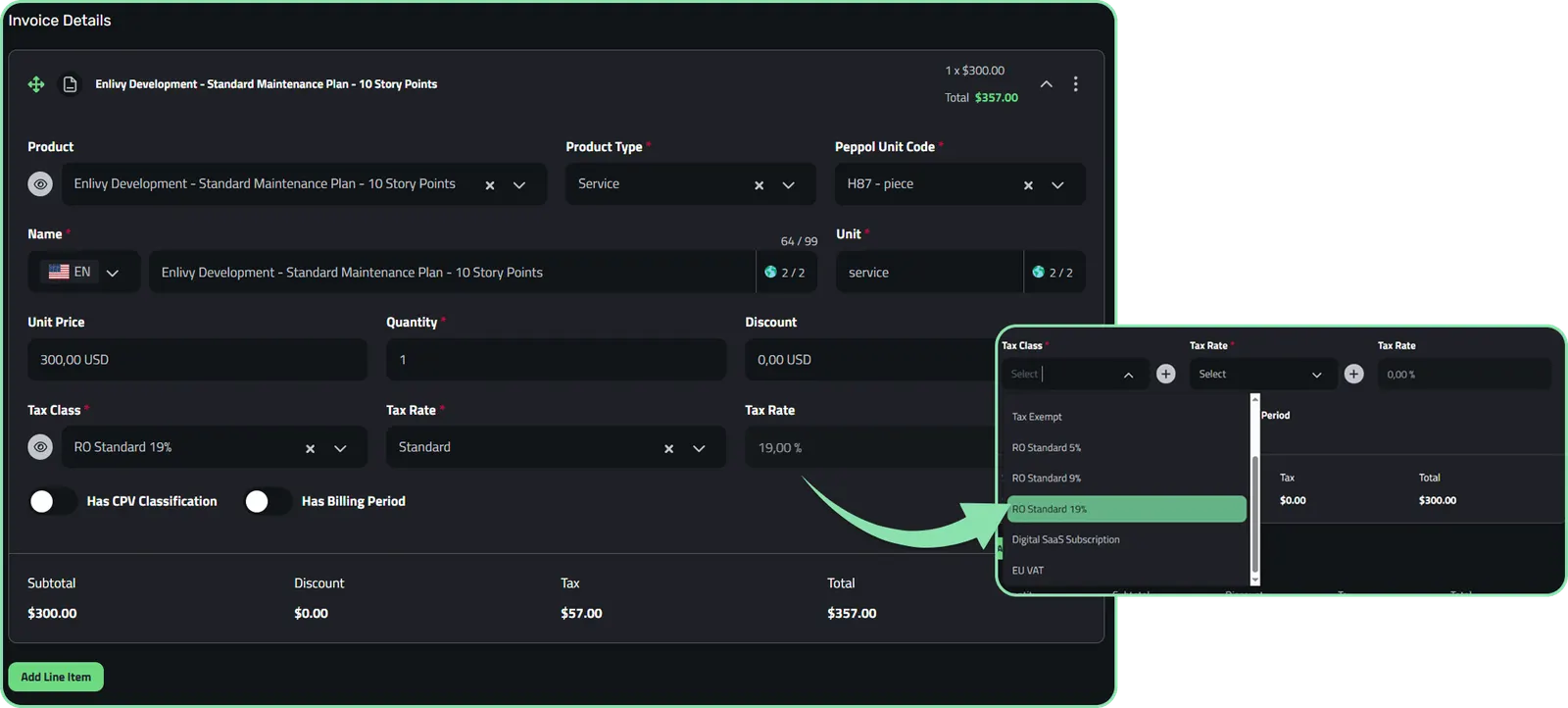Click the popup Total value $300.00

(1438, 500)
